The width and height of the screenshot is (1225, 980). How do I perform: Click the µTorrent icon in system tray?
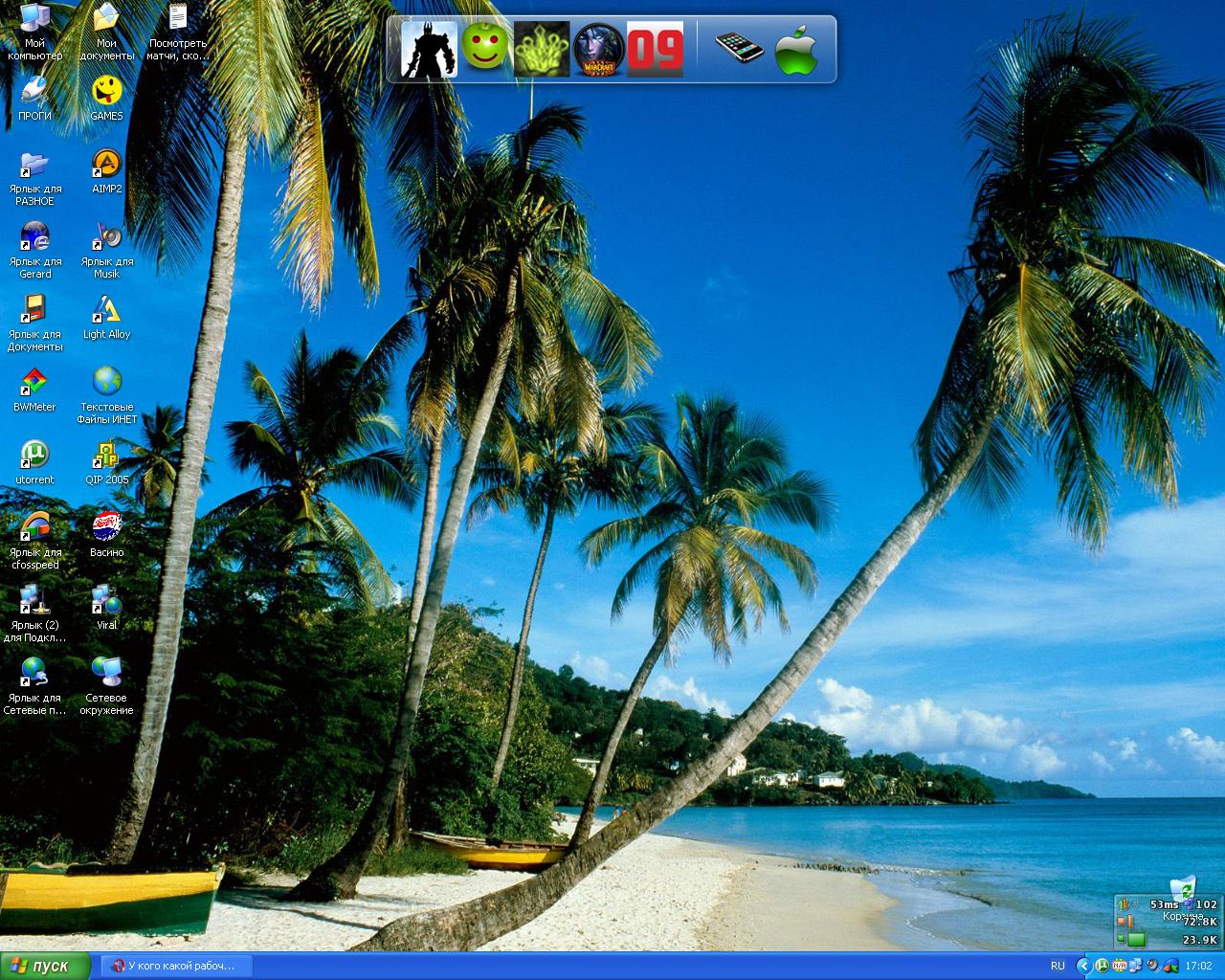(1102, 966)
